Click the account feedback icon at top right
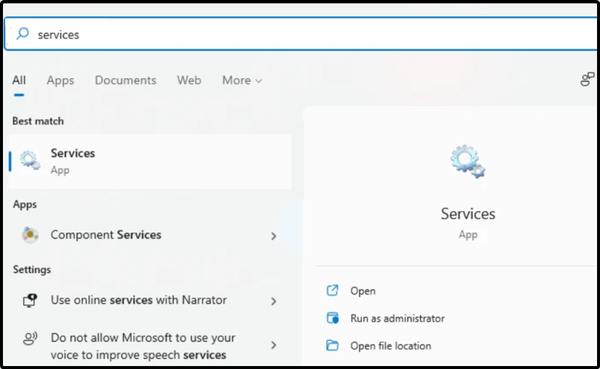The height and width of the screenshot is (369, 600). click(x=587, y=79)
